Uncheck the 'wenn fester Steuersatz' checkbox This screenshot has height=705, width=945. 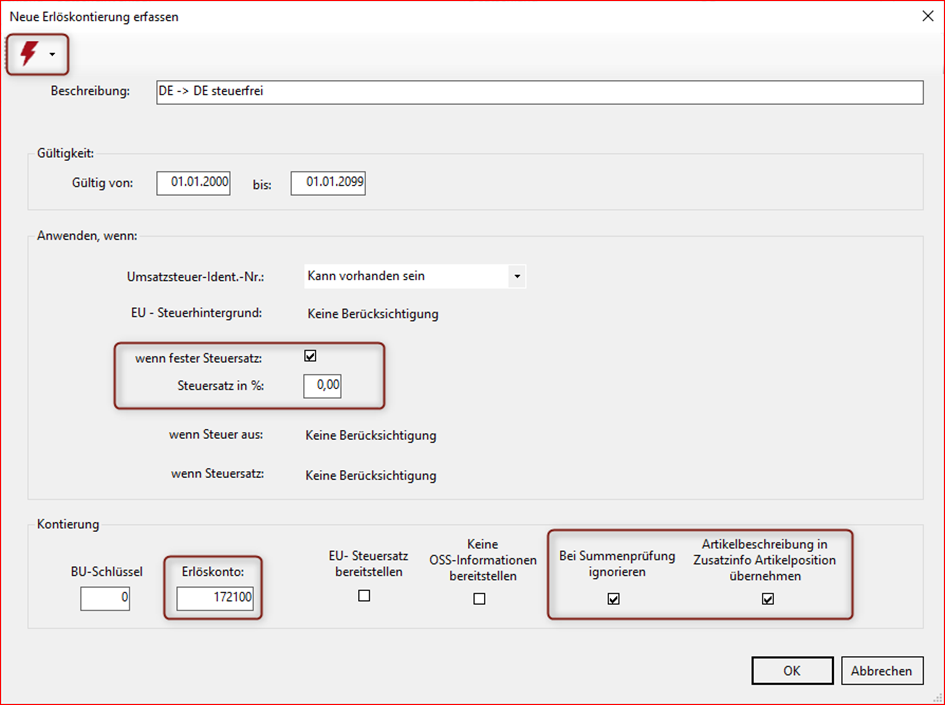(x=310, y=356)
